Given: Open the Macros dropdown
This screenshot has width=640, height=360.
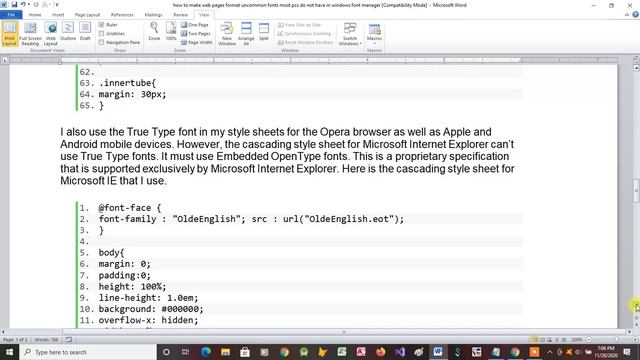Looking at the screenshot, I should point(374,34).
